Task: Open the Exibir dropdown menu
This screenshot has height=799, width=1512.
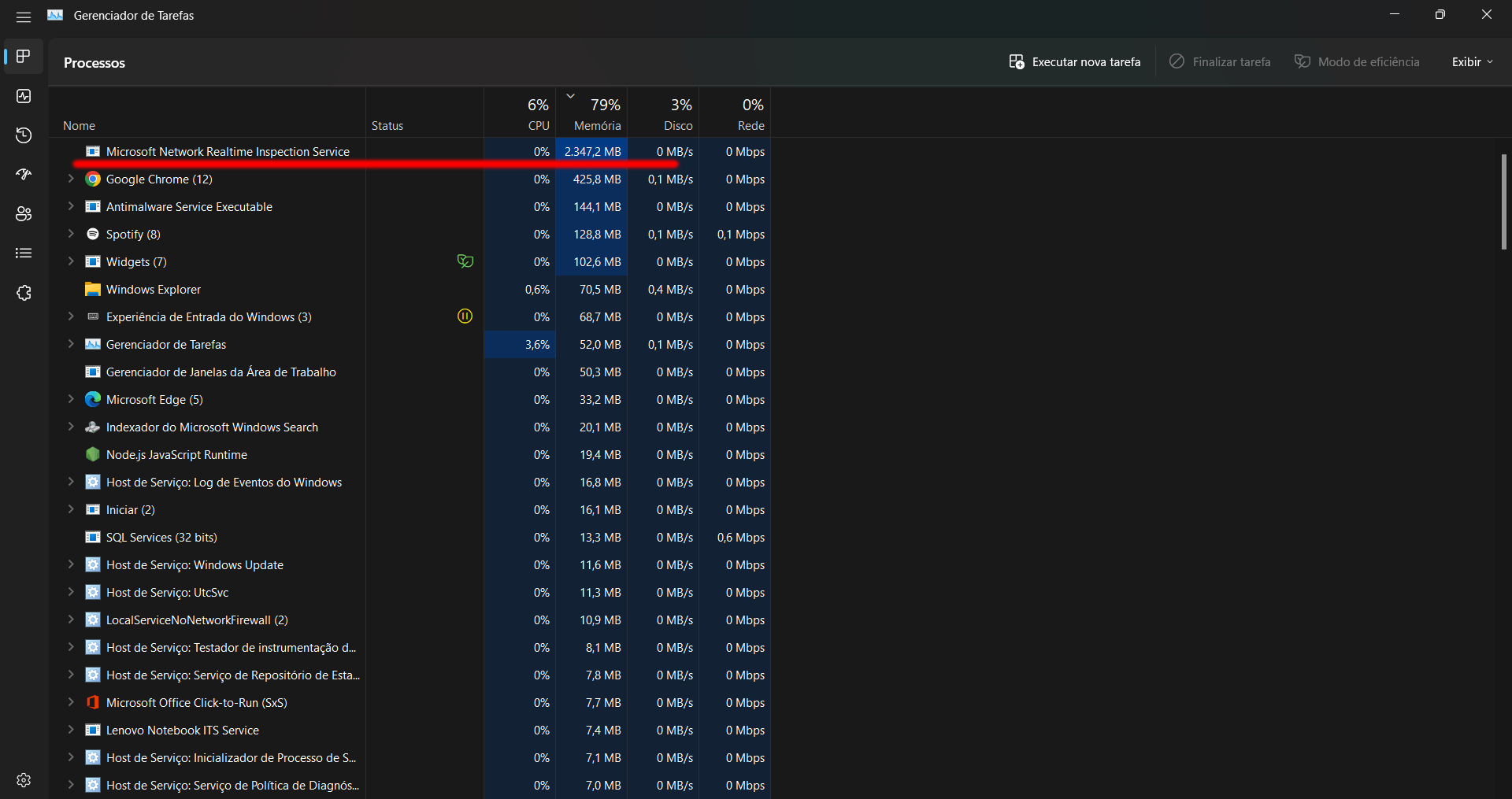Action: (1472, 62)
